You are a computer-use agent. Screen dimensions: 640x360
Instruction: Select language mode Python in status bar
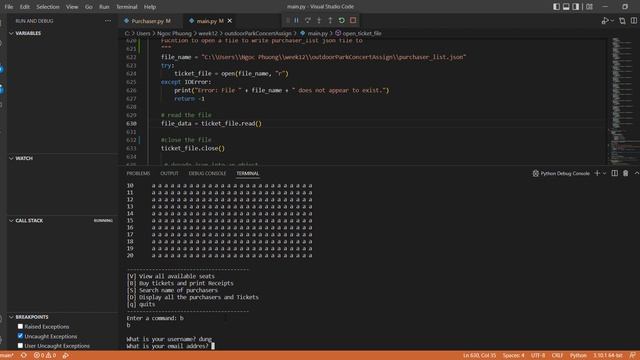(x=578, y=356)
